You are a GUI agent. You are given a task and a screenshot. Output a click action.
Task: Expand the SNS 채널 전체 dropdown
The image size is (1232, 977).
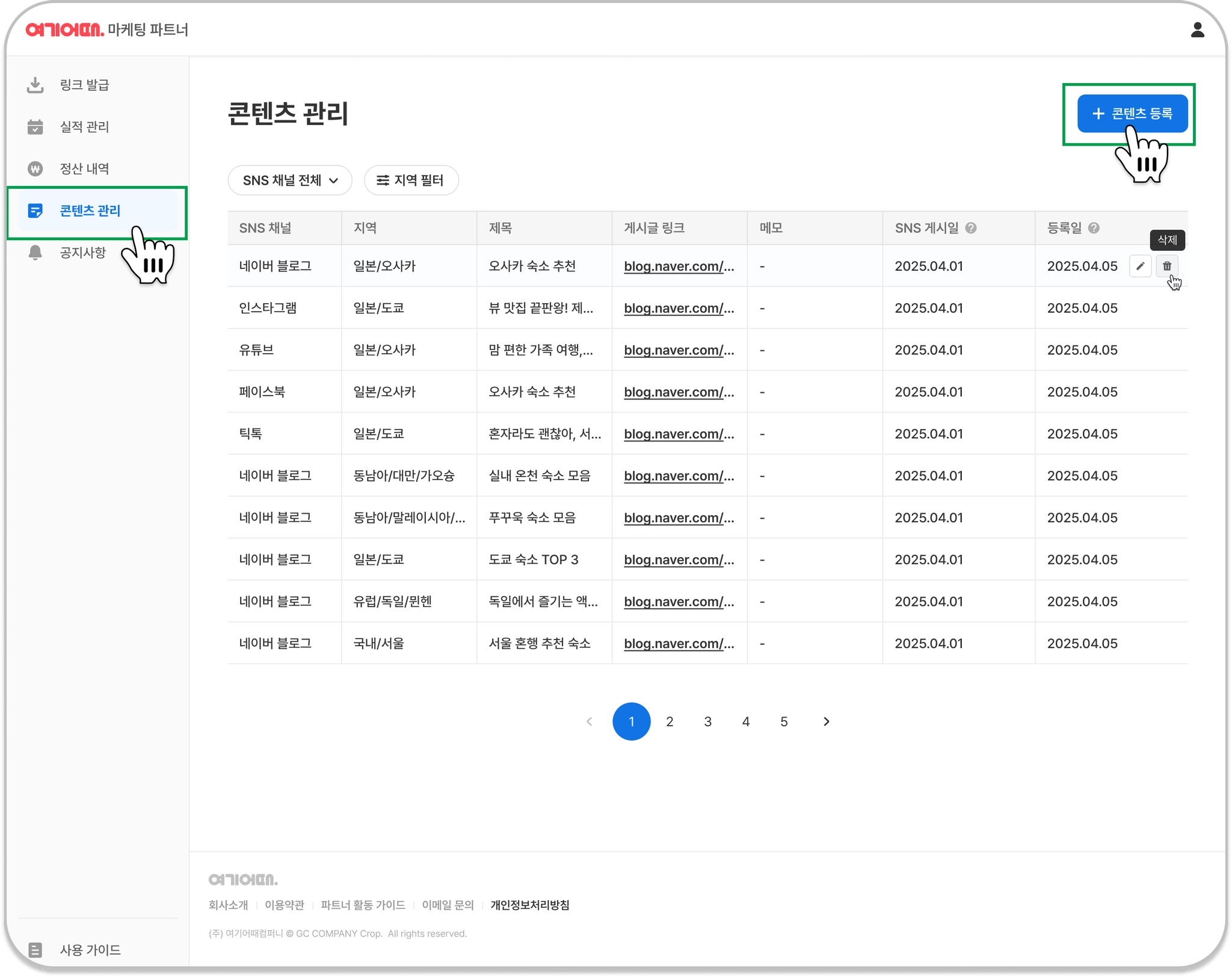tap(290, 180)
